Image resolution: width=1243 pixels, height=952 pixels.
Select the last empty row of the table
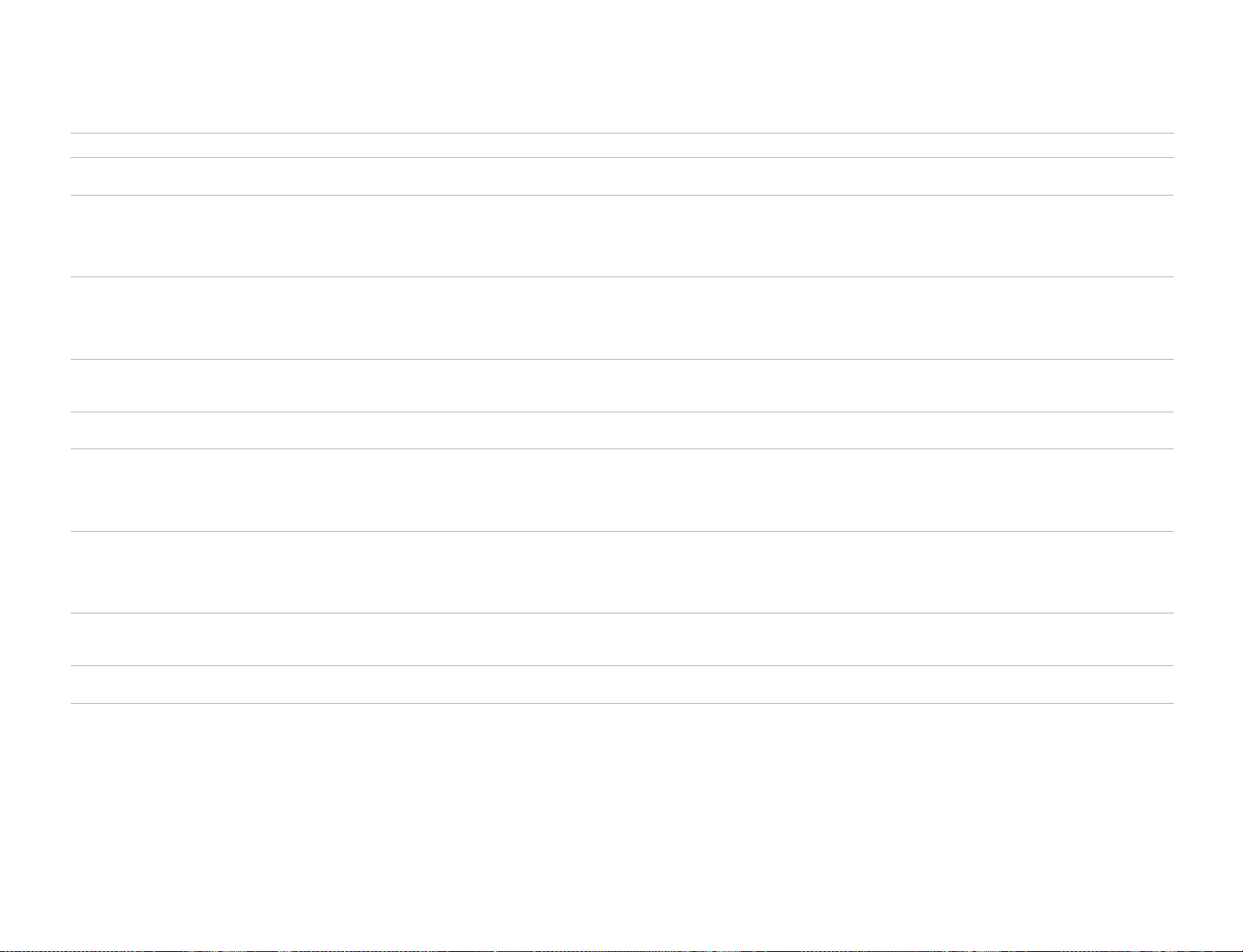click(621, 684)
